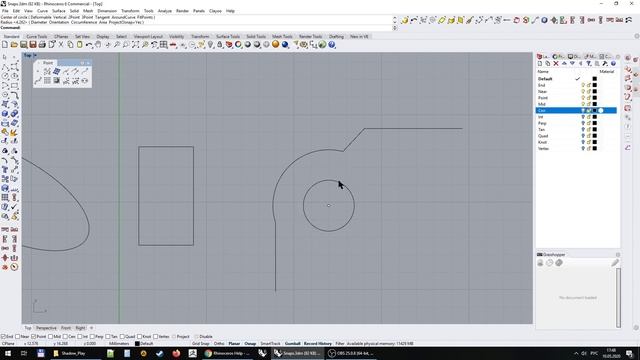Toggle the Vertex osnap checkbox
The image size is (640, 360).
coord(156,337)
